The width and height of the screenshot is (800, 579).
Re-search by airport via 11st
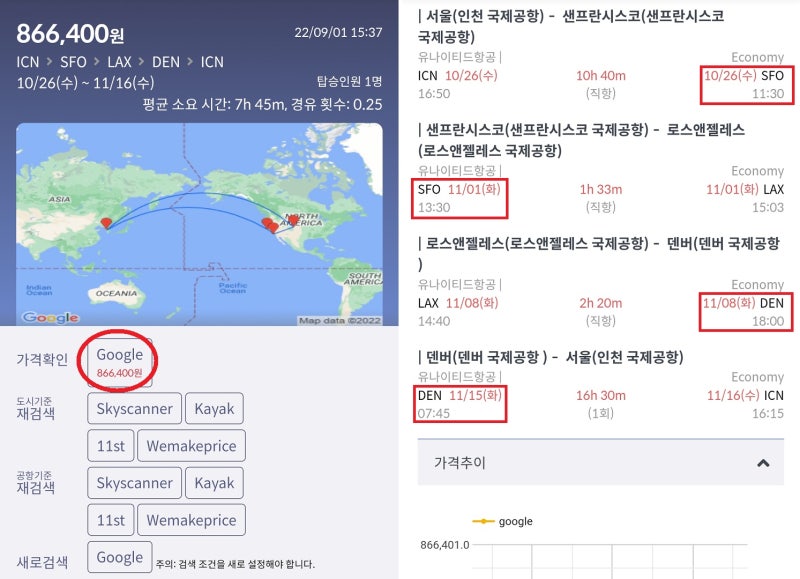(110, 519)
